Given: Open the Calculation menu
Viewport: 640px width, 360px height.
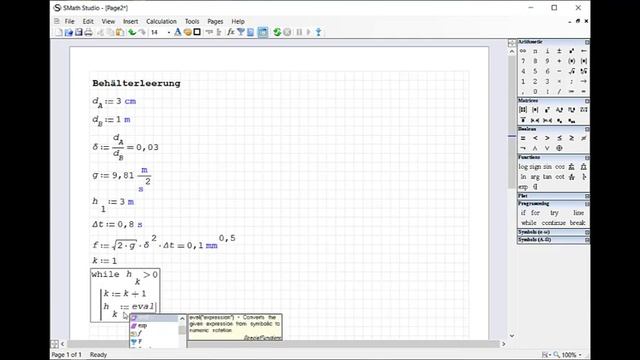Looking at the screenshot, I should (161, 21).
